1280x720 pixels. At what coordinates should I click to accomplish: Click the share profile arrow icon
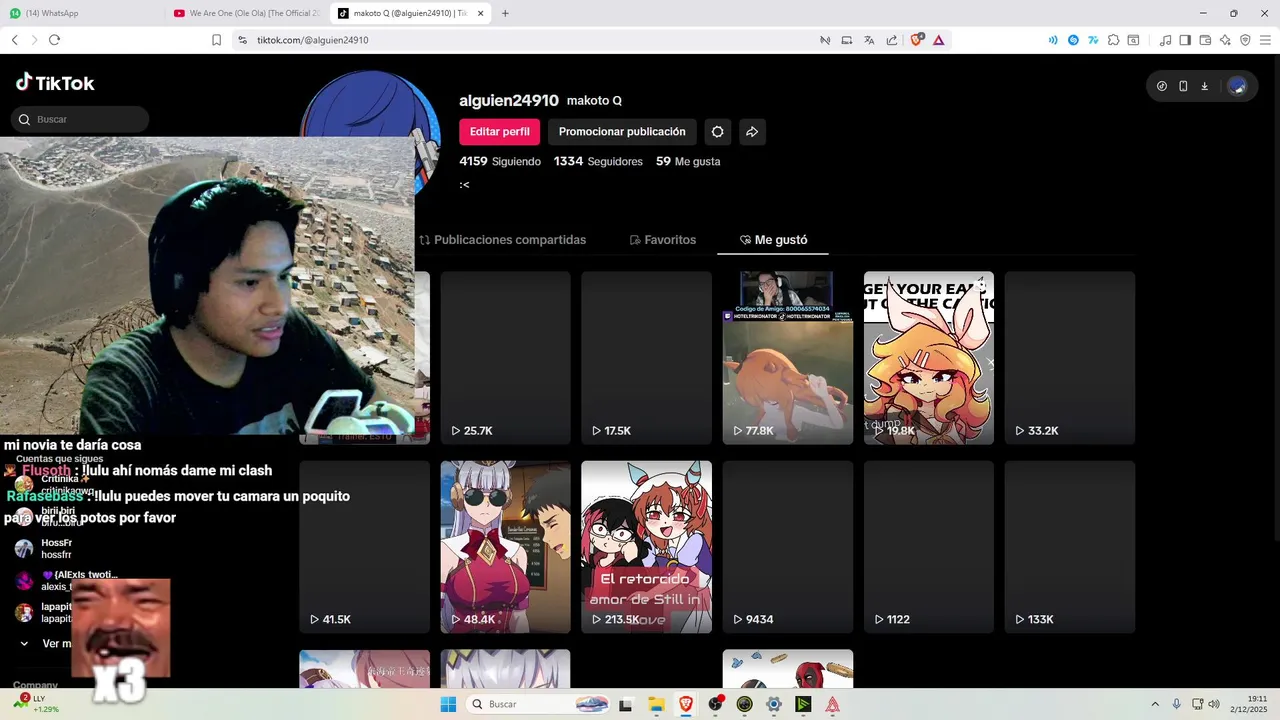coord(752,132)
